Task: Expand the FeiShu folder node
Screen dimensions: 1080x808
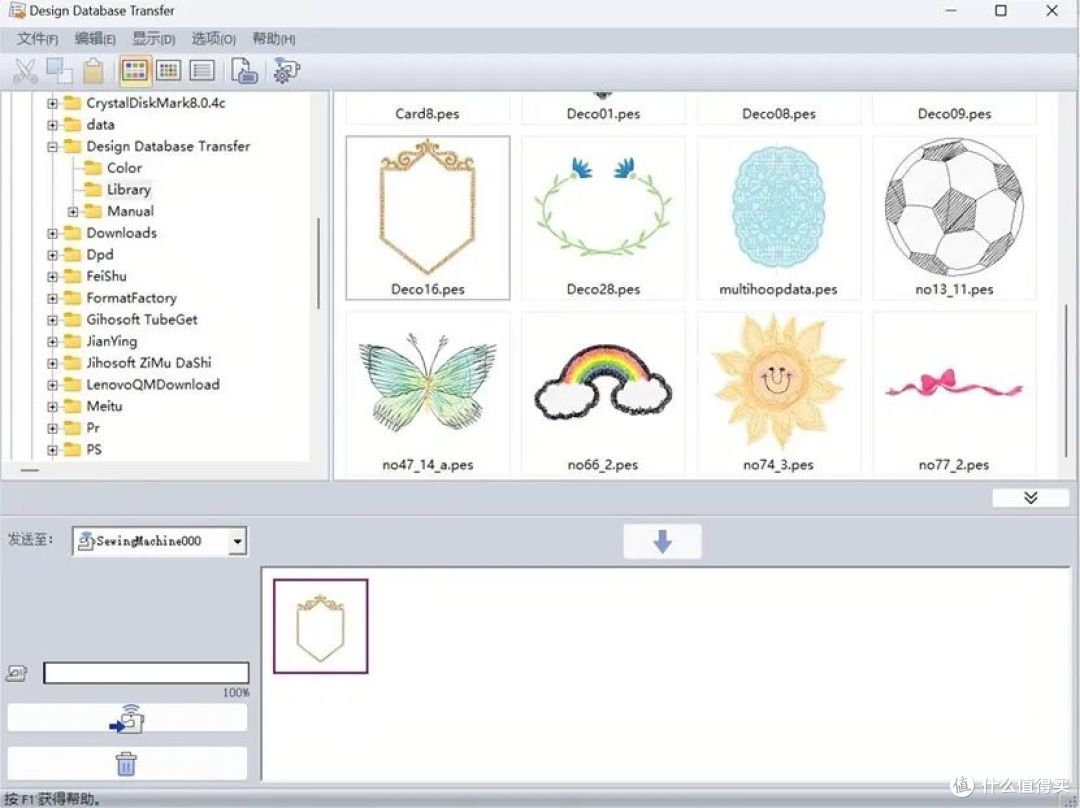Action: 52,277
